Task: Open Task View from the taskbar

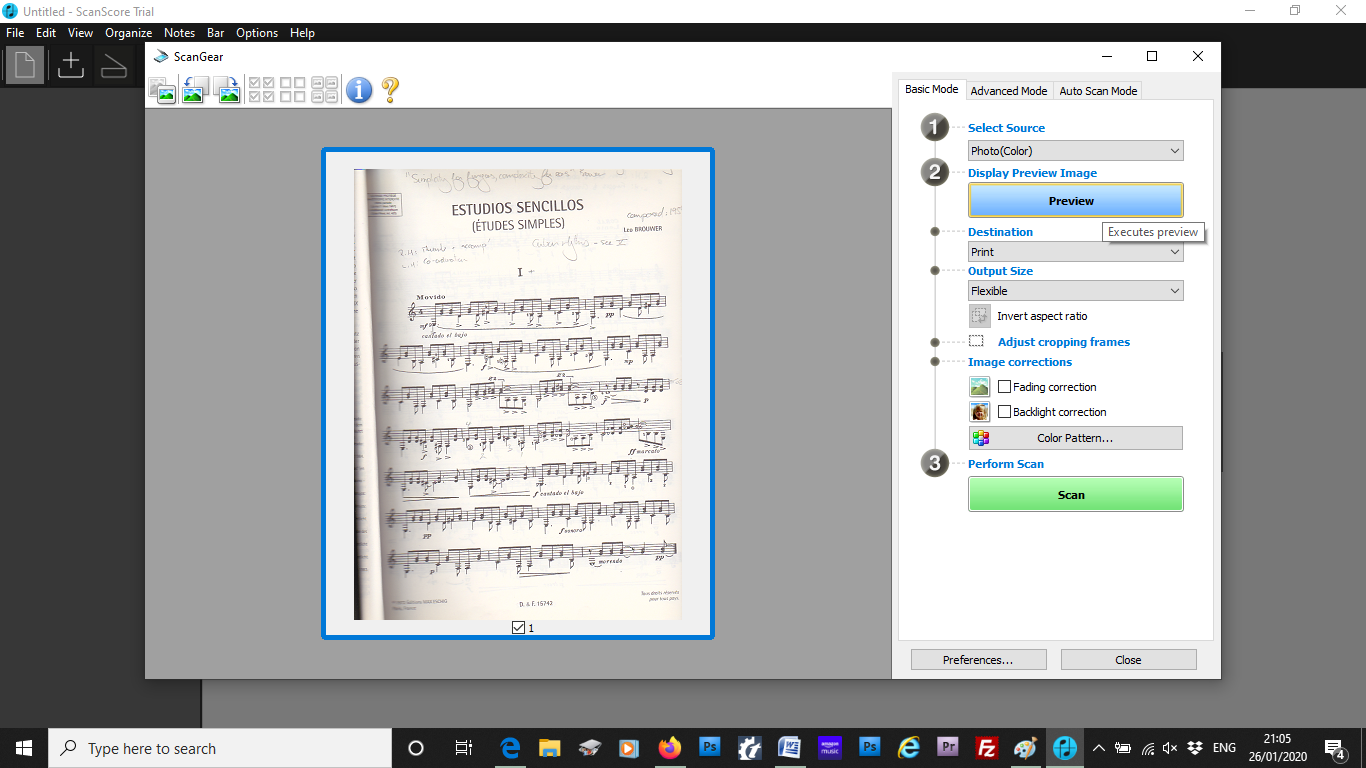Action: click(463, 748)
